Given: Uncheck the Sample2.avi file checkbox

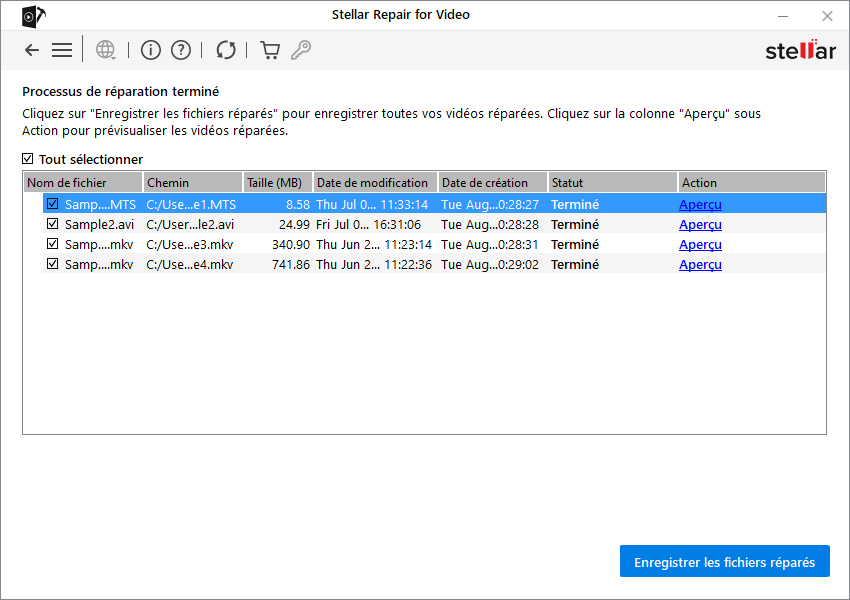Looking at the screenshot, I should (x=53, y=224).
